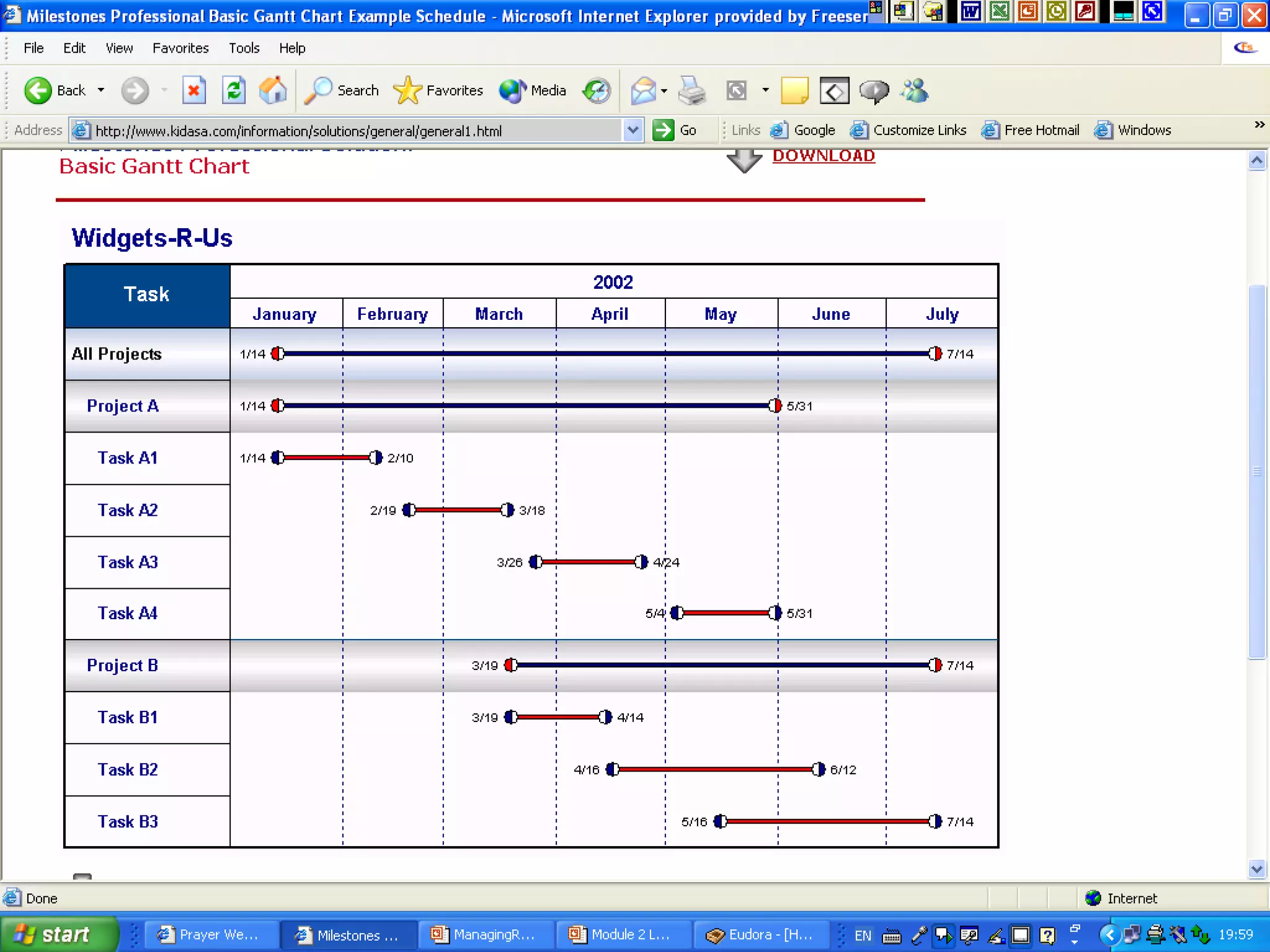Expand the Mail button dropdown arrow
The width and height of the screenshot is (1270, 952).
pos(664,91)
